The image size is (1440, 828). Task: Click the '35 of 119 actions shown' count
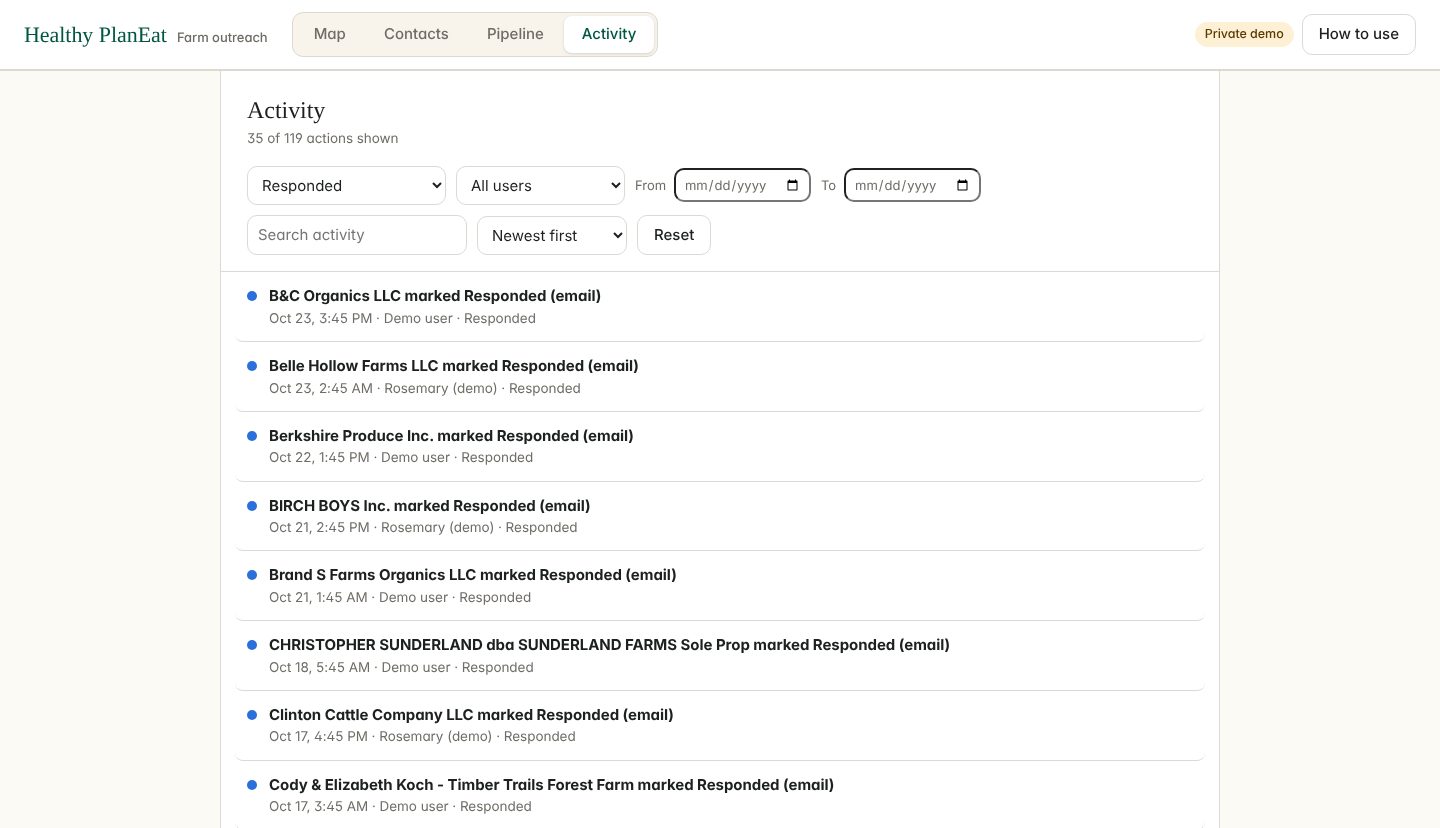pyautogui.click(x=323, y=138)
